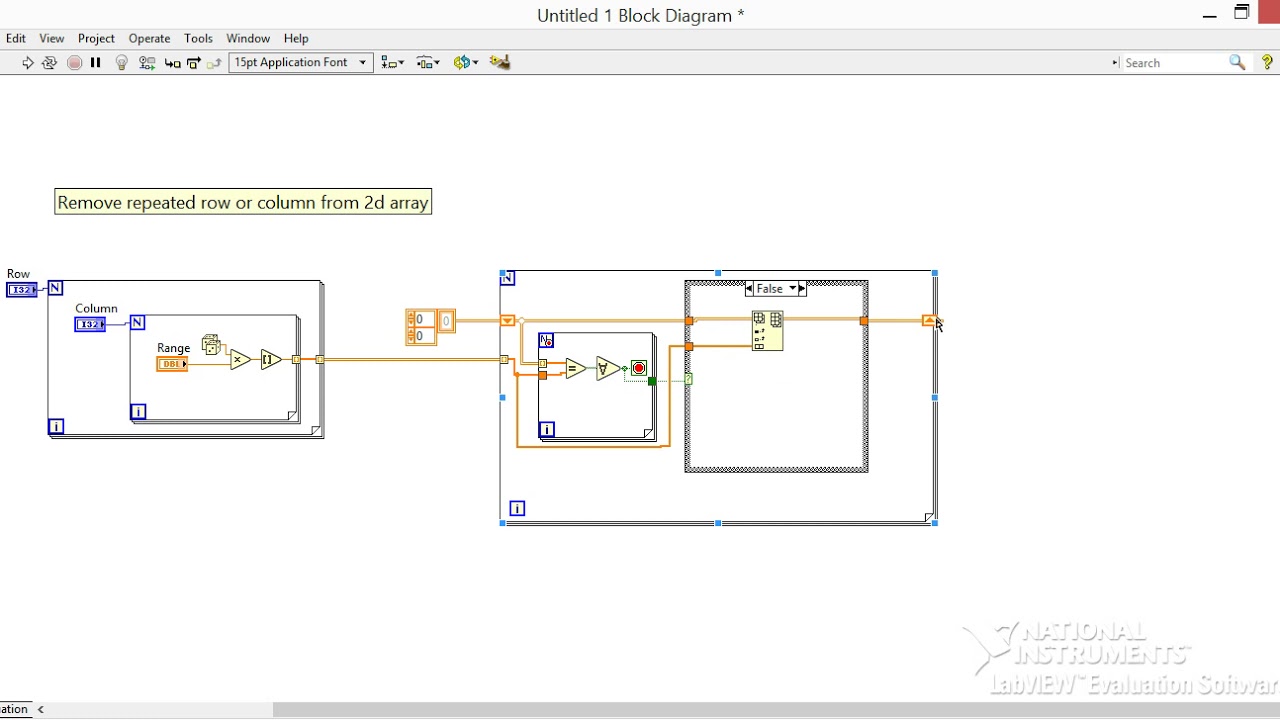The width and height of the screenshot is (1280, 720).
Task: Click the Clean Up Diagram broom icon
Action: coord(500,62)
